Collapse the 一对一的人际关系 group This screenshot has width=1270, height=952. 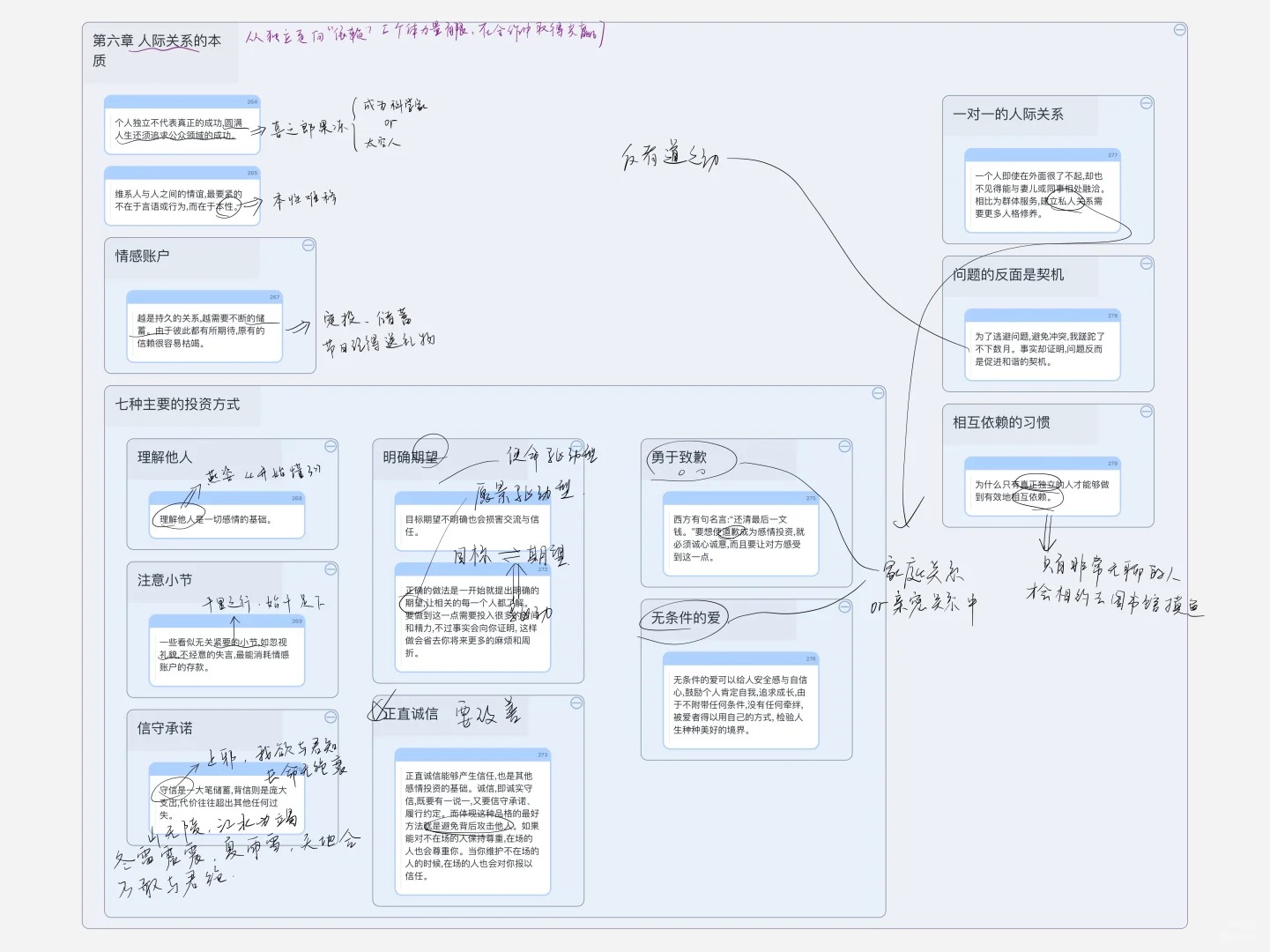pyautogui.click(x=1146, y=103)
